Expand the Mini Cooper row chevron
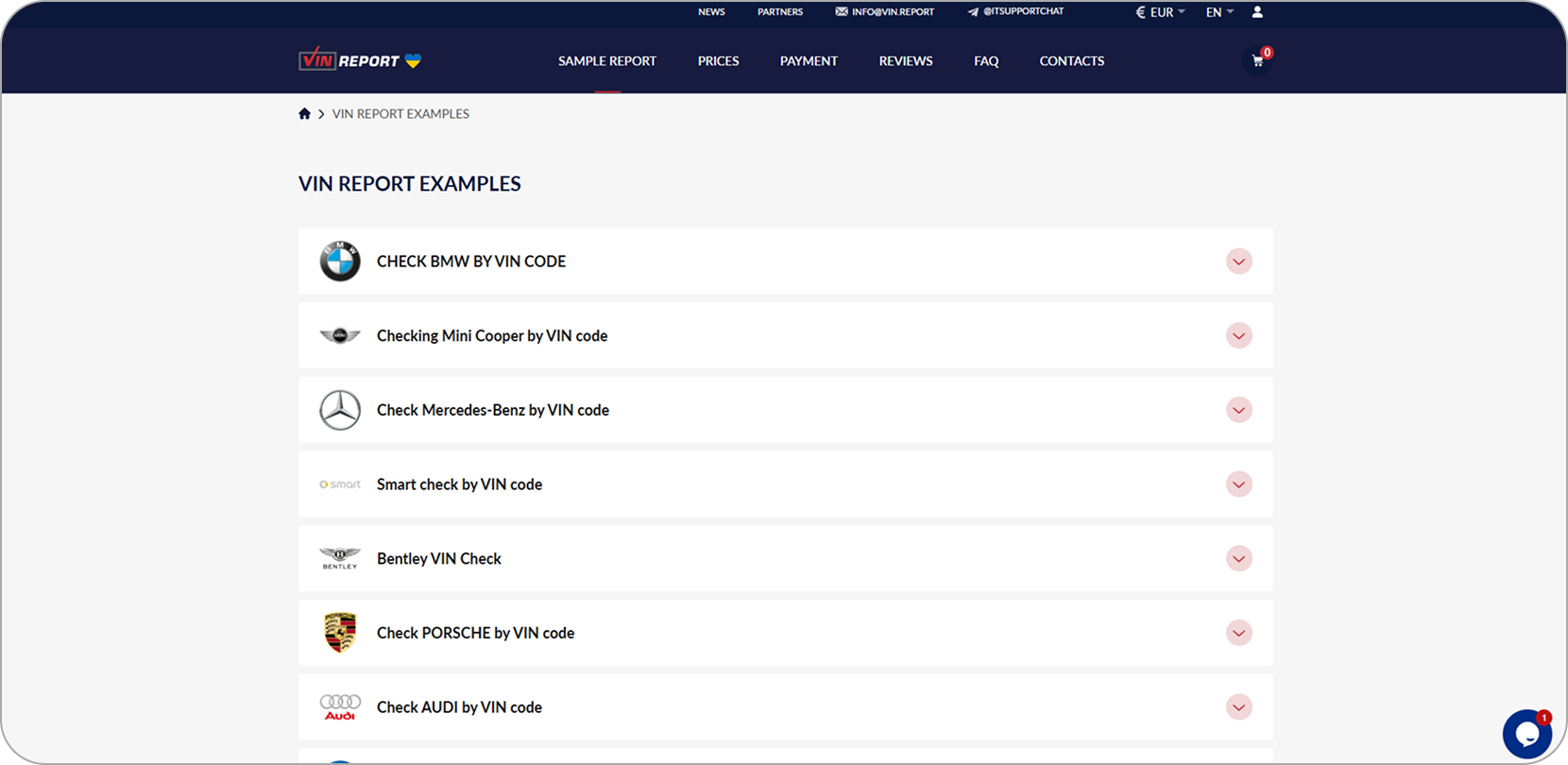 click(x=1239, y=335)
